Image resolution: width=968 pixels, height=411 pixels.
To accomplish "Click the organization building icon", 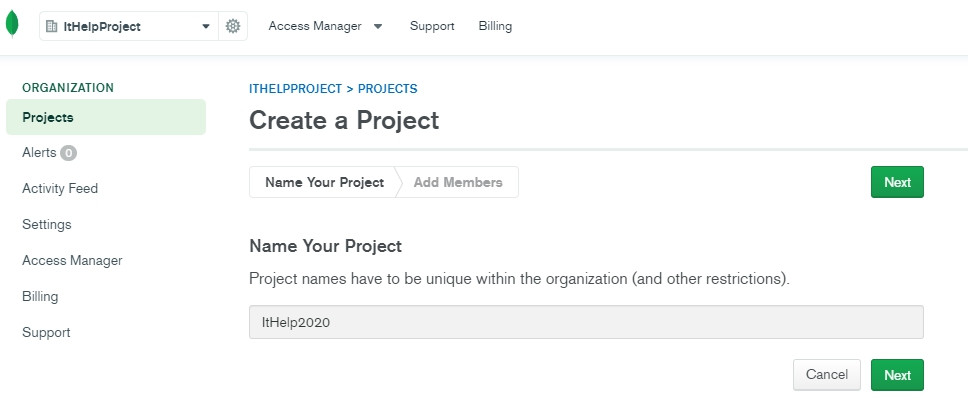I will 52,27.
